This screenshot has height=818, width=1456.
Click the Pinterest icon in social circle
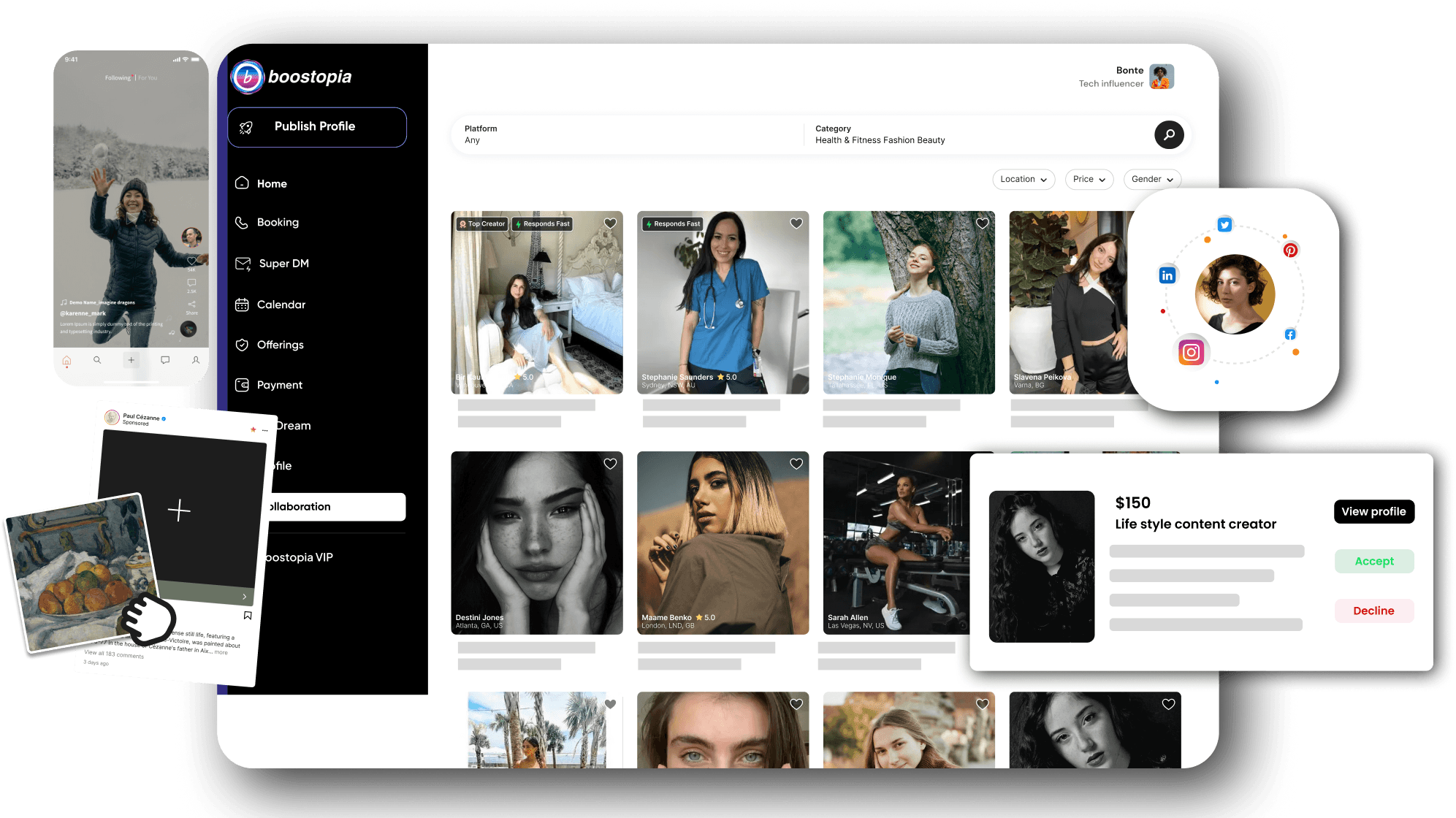point(1290,251)
